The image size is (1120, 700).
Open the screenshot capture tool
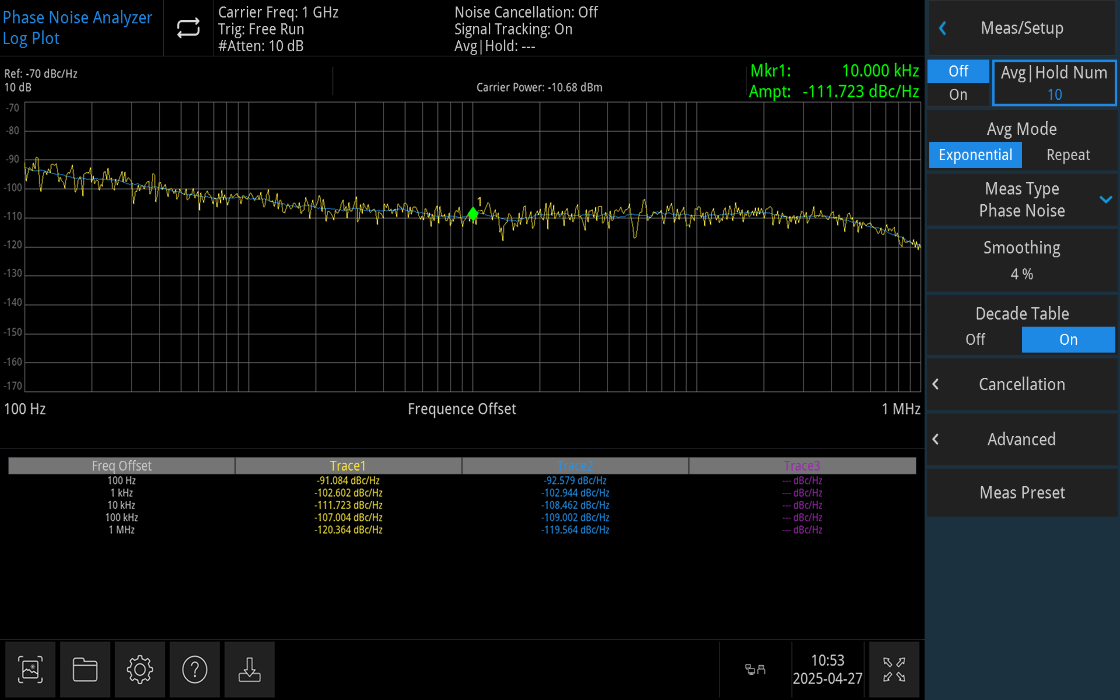(30, 669)
